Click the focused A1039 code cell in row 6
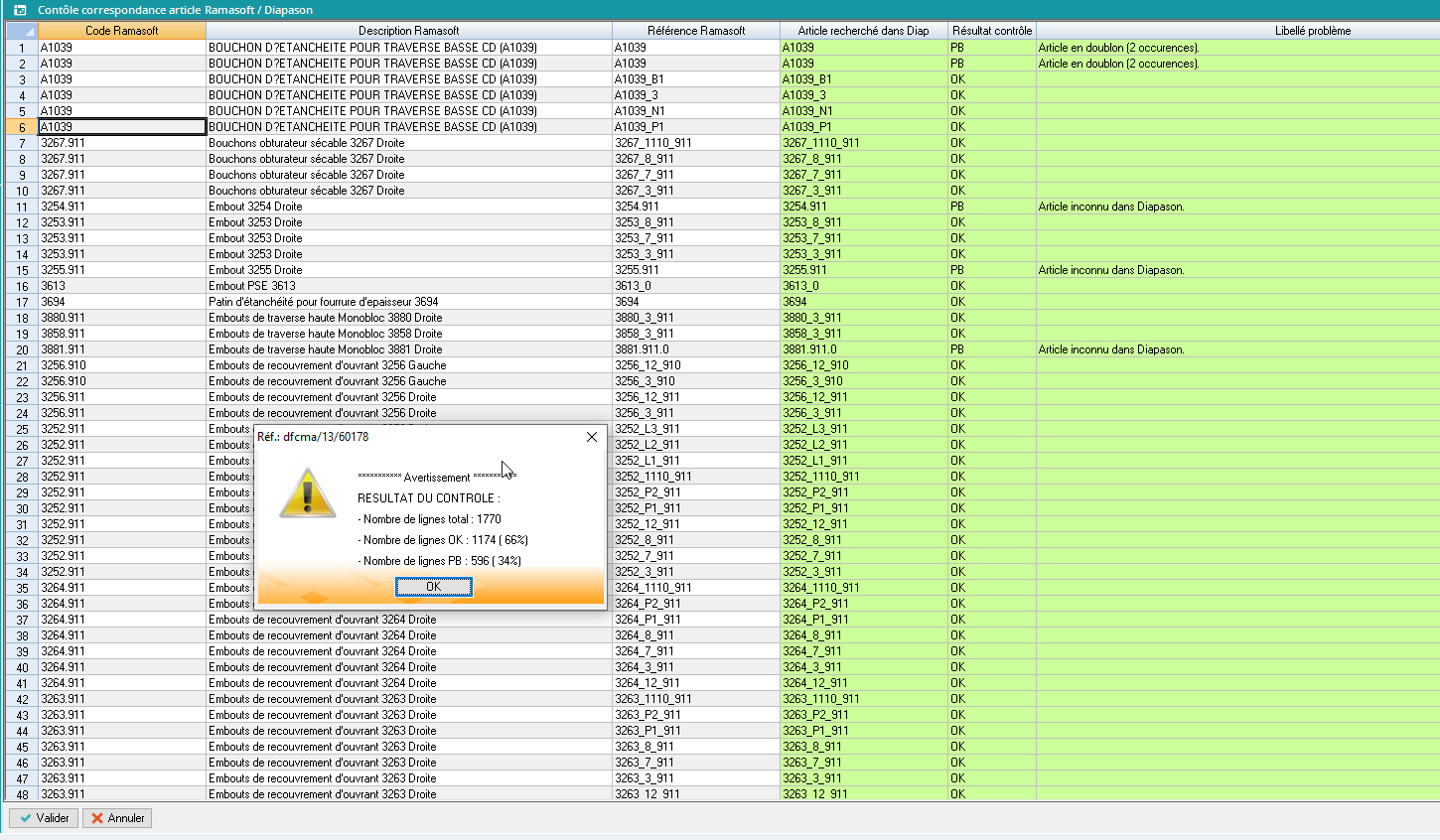Screen dimensions: 1440x840 tap(121, 127)
